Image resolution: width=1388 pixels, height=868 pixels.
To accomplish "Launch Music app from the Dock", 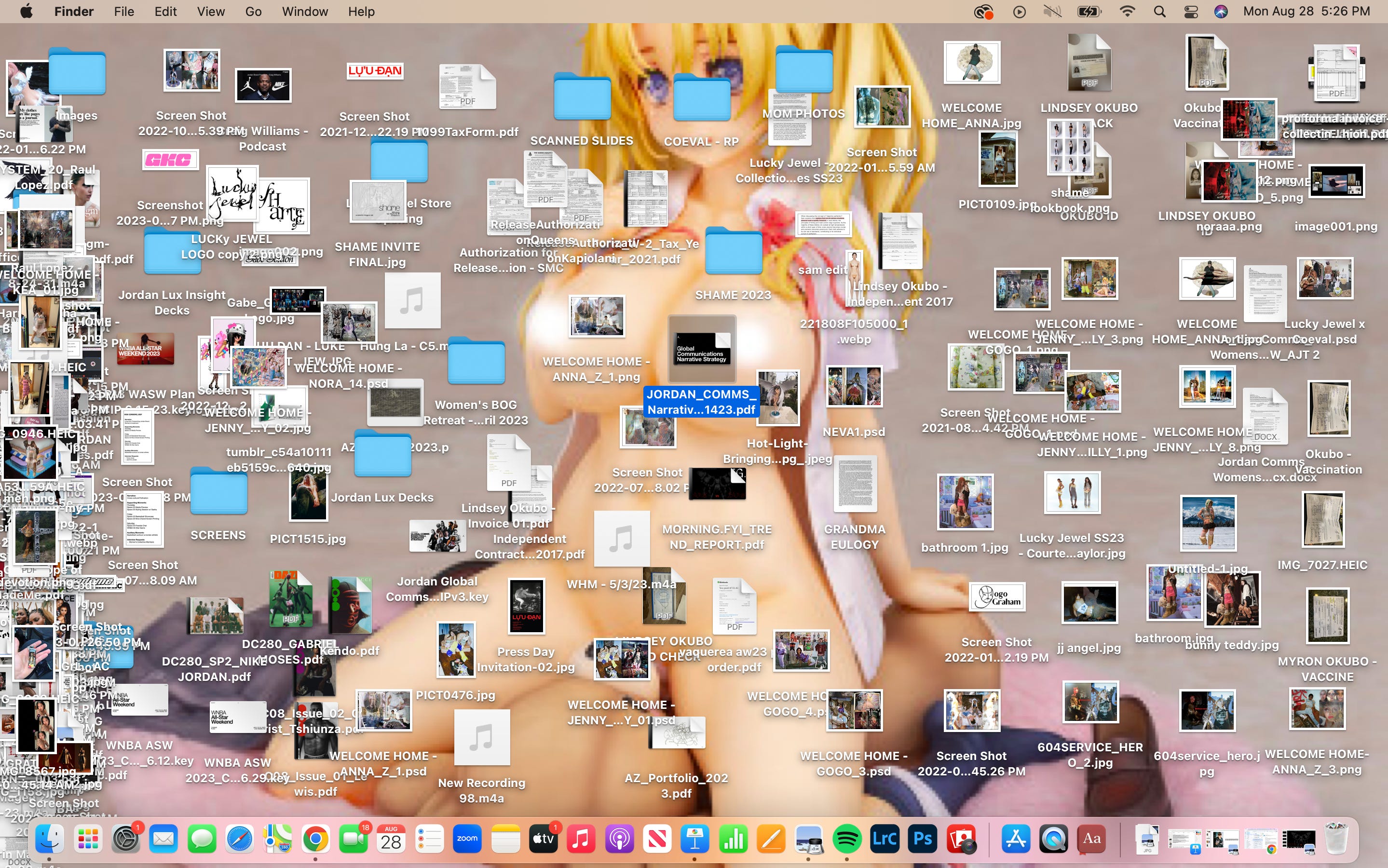I will click(581, 839).
